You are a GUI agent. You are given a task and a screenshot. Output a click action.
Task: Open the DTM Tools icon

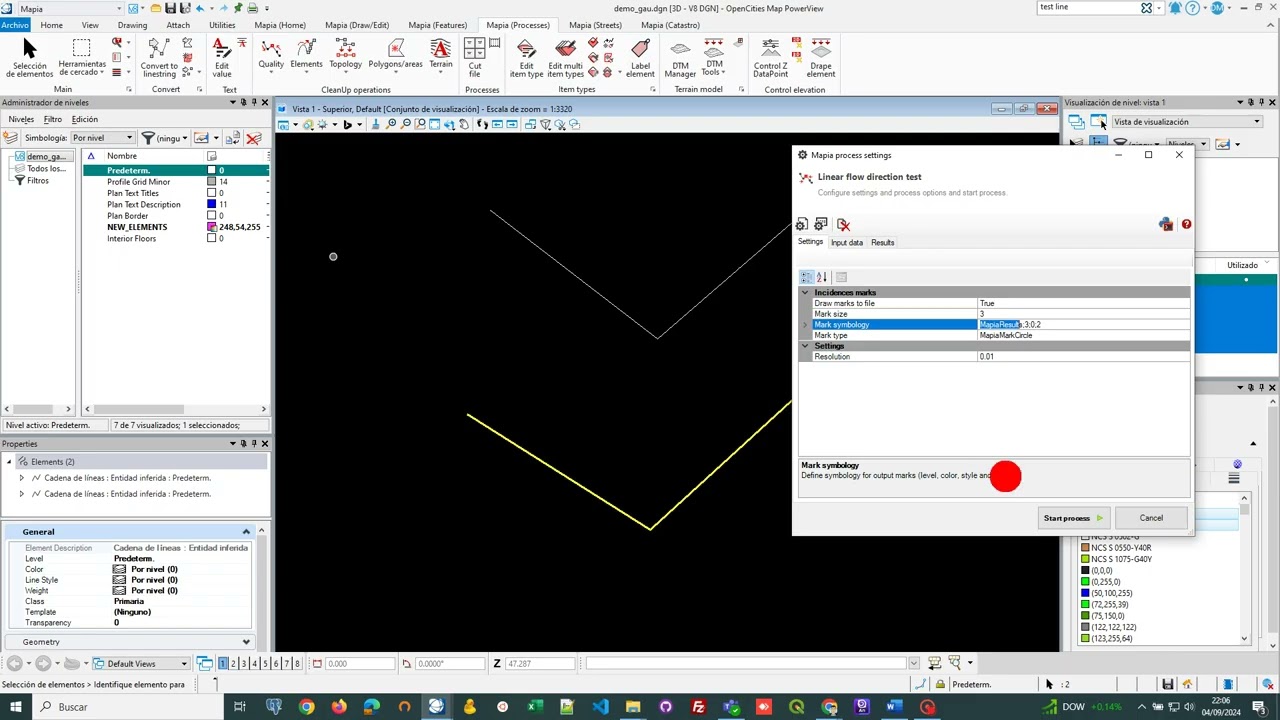[x=714, y=57]
